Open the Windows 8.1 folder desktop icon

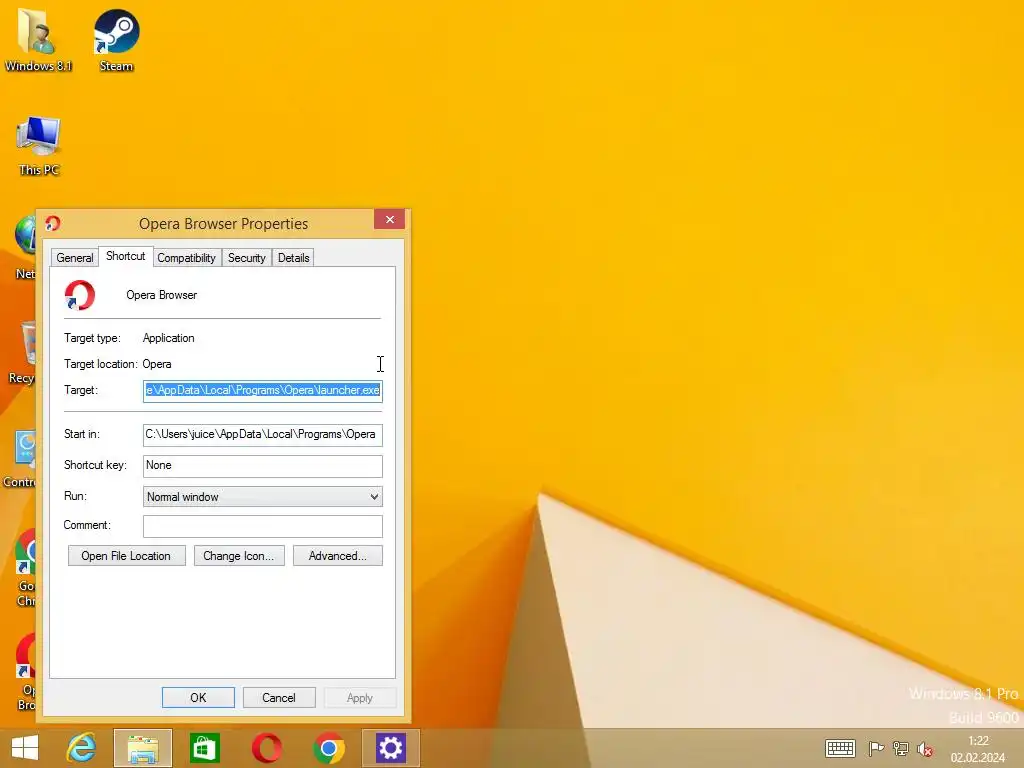pyautogui.click(x=38, y=39)
